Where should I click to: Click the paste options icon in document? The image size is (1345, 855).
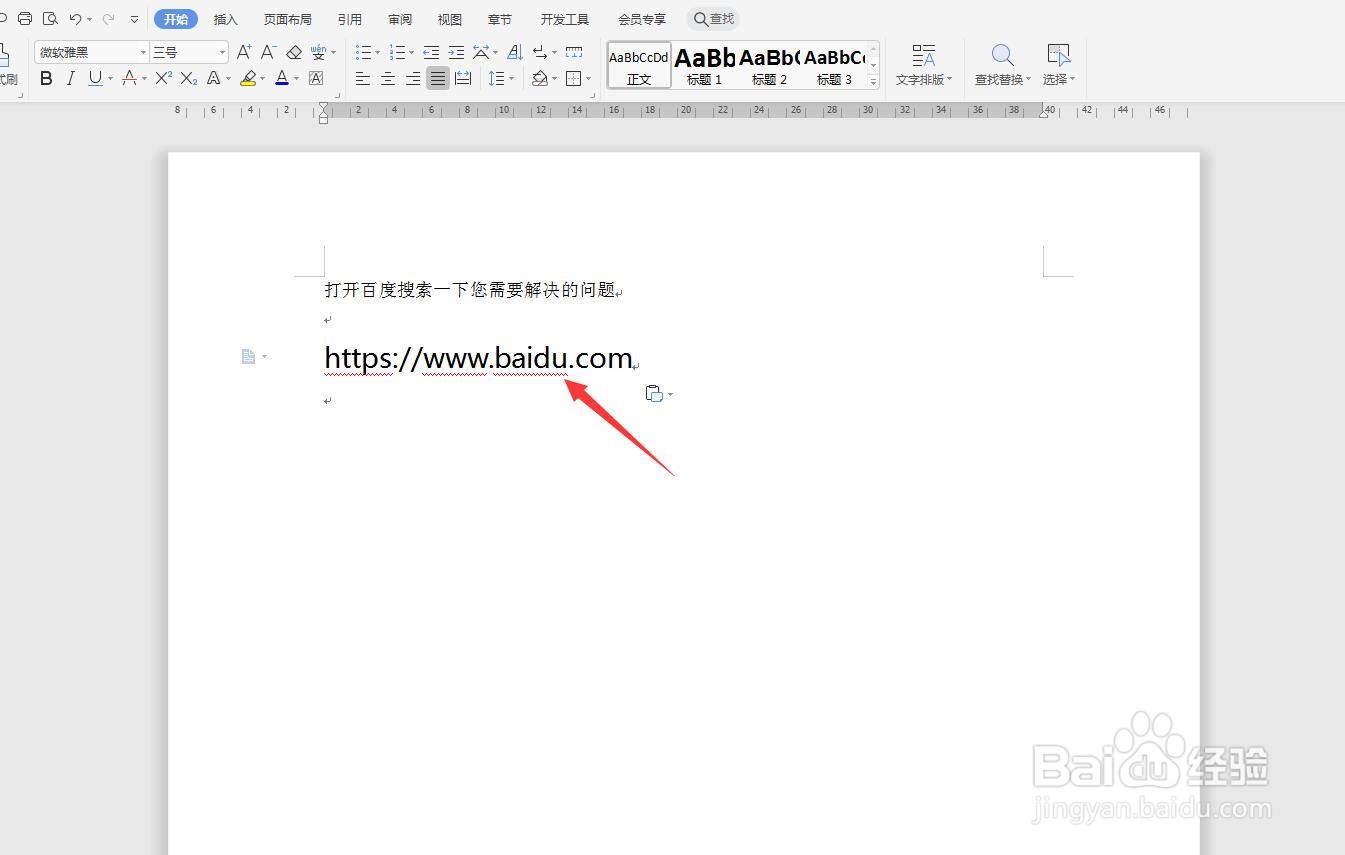point(654,394)
